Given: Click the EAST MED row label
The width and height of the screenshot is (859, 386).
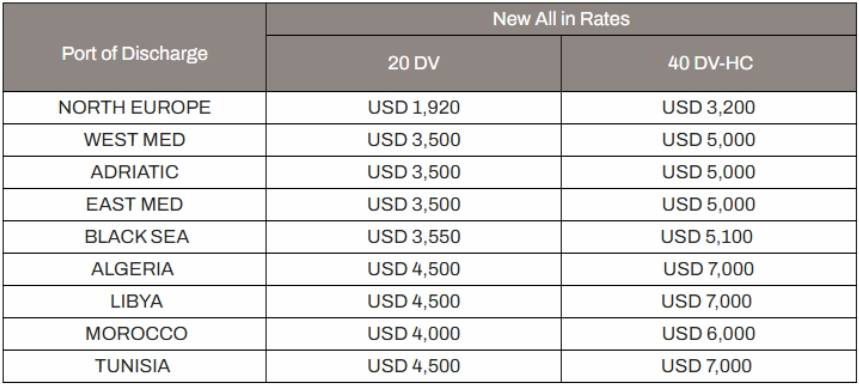Looking at the screenshot, I should (x=134, y=205).
